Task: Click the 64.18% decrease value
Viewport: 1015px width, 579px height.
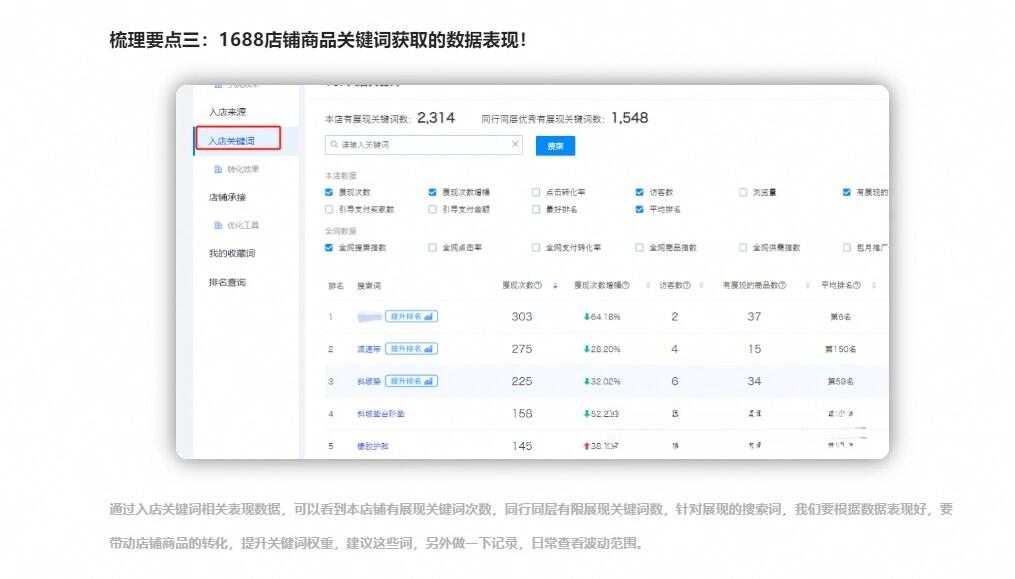Action: pyautogui.click(x=602, y=317)
